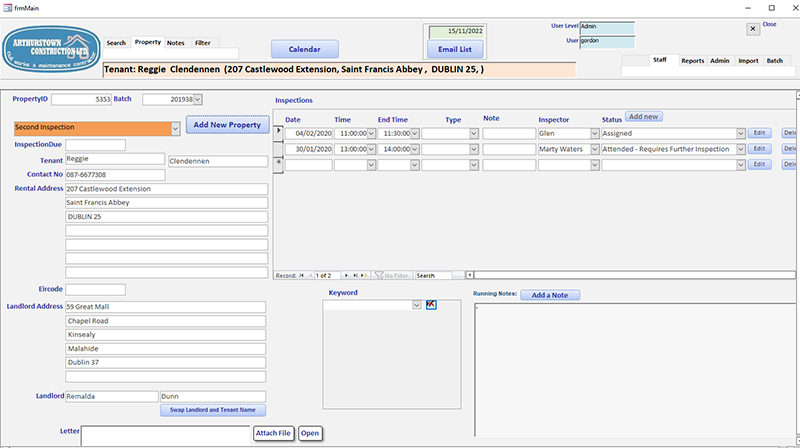
Task: Open Type dropdown in 04/02/2020 row
Action: tap(474, 134)
